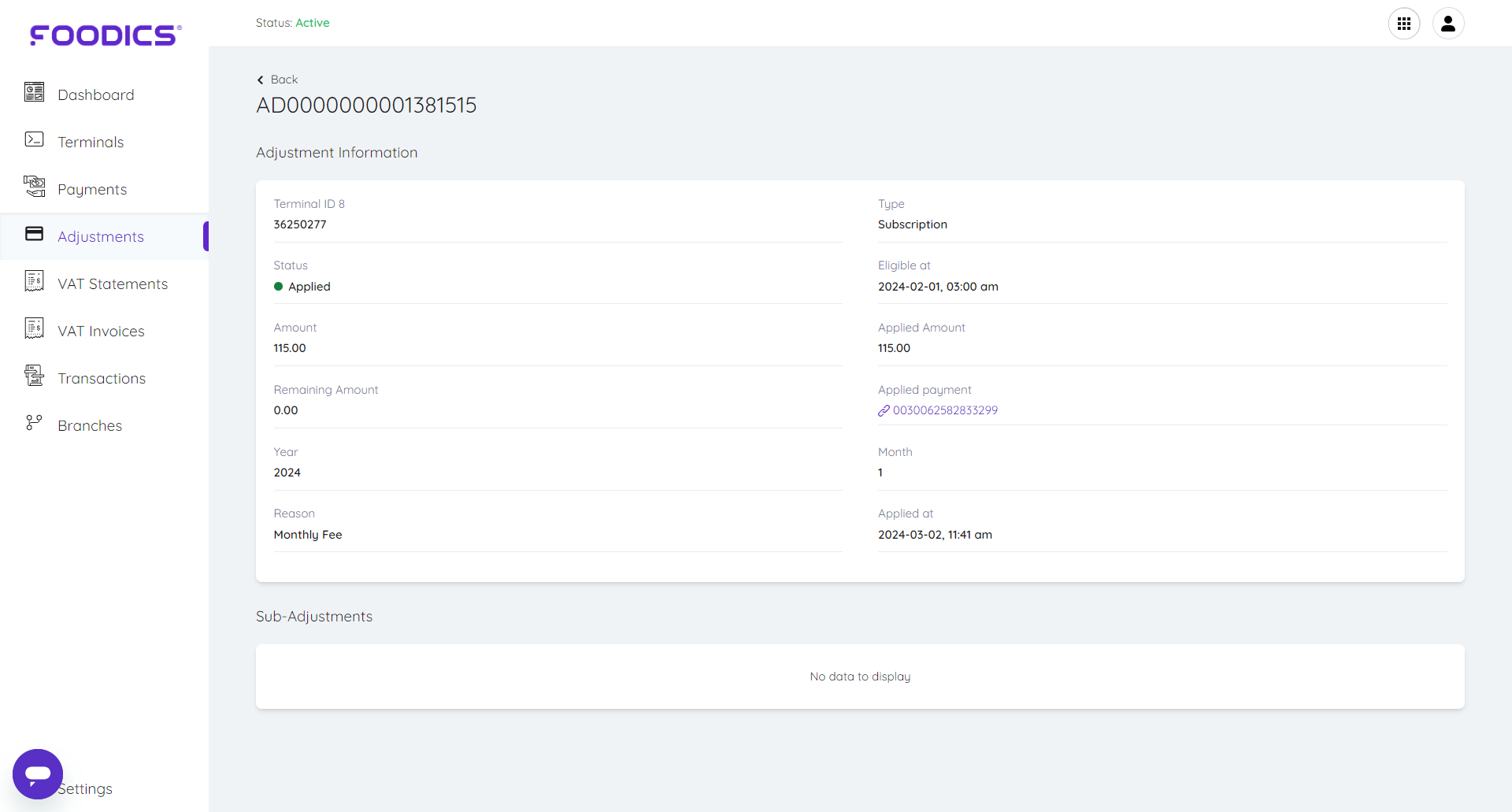The height and width of the screenshot is (812, 1512).
Task: Click the Dashboard sidebar icon
Action: (x=34, y=93)
